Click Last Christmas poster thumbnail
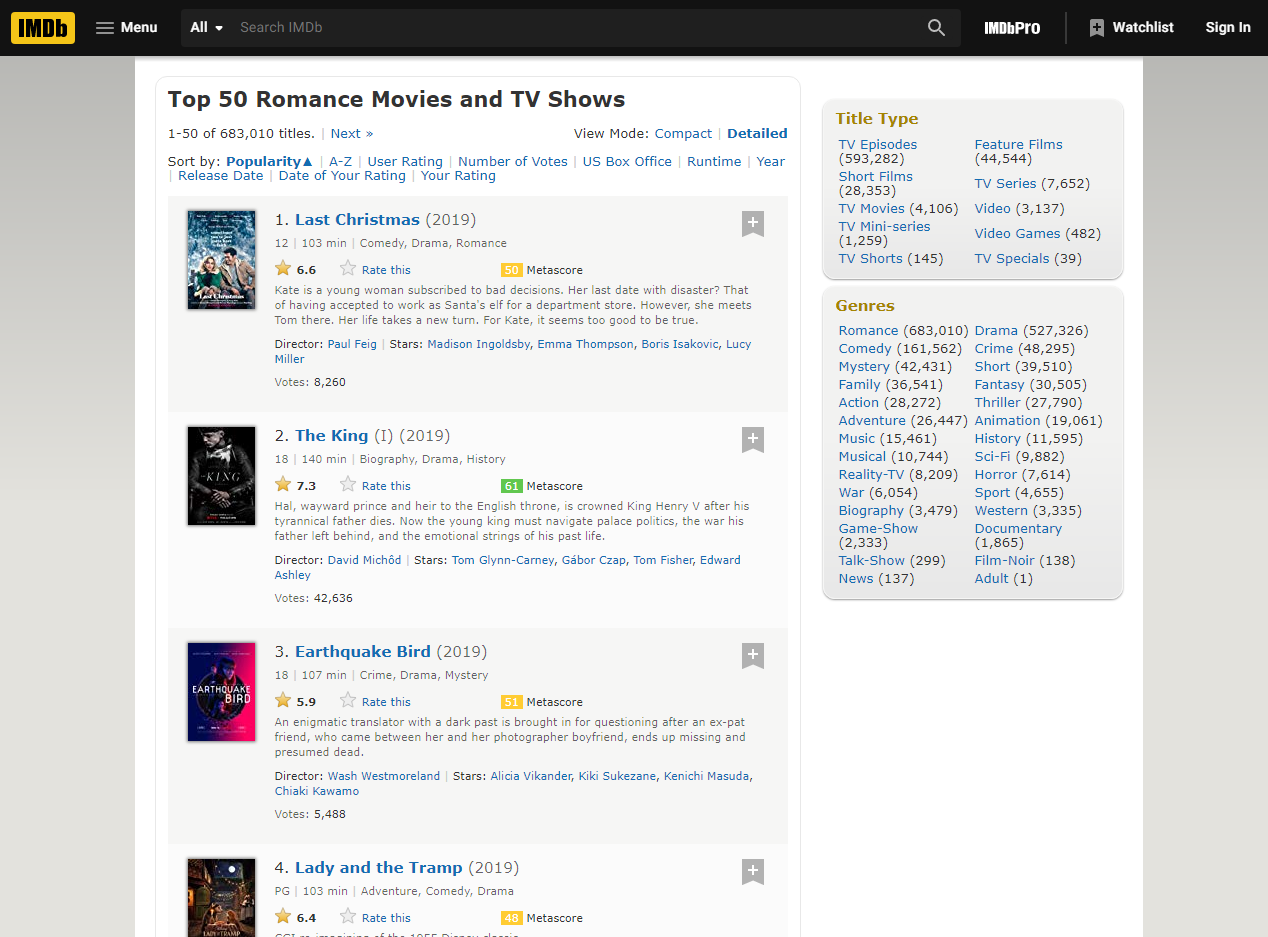This screenshot has height=937, width=1268. coord(221,260)
